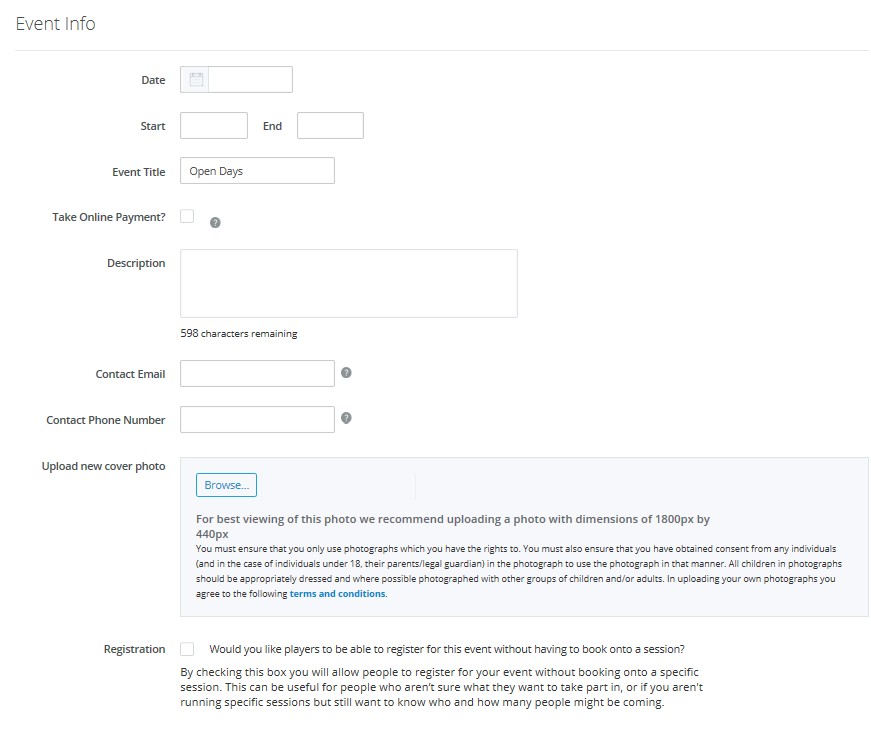871x730 pixels.
Task: Open the terms and conditions link
Action: coord(337,594)
